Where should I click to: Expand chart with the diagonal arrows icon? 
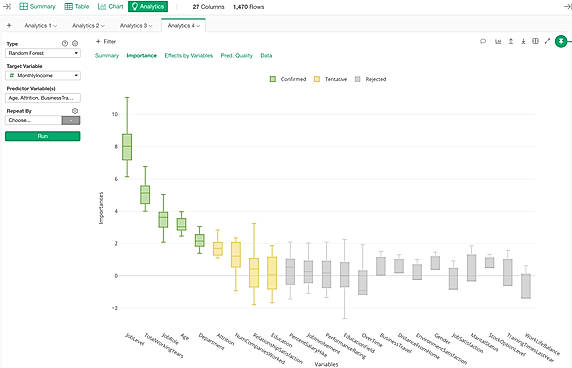(x=547, y=41)
